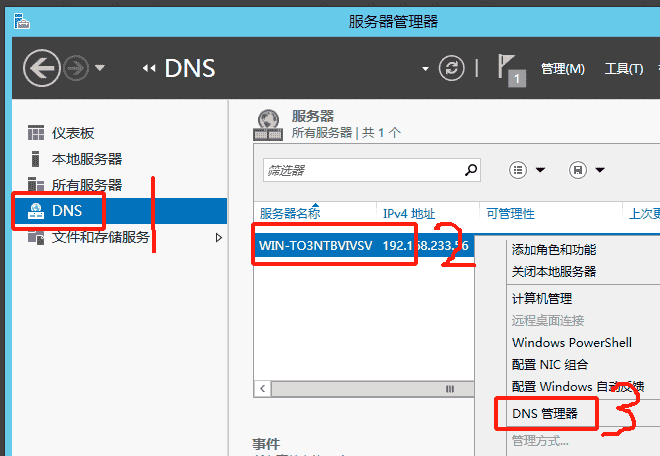Open the 工具(T) menu
Screen dimensions: 660x456
(x=623, y=69)
